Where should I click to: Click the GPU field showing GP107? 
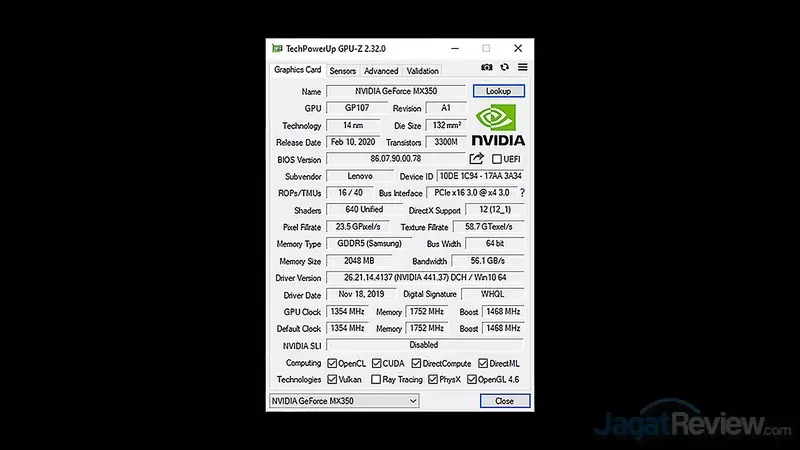pyautogui.click(x=357, y=108)
